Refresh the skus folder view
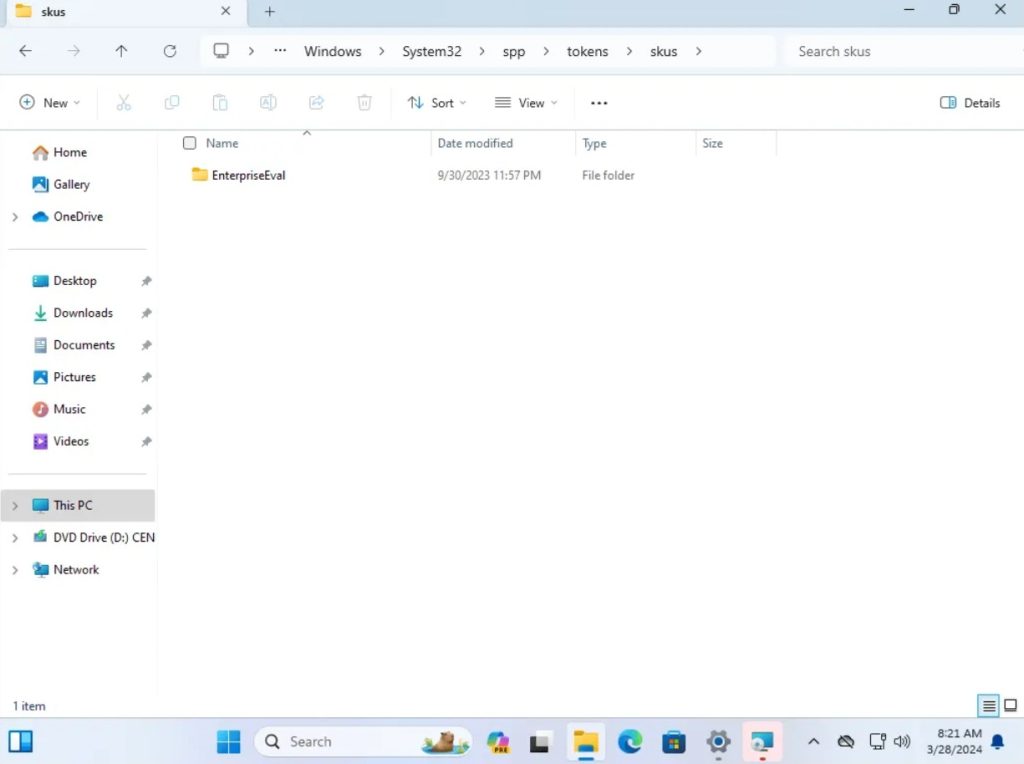 [170, 51]
